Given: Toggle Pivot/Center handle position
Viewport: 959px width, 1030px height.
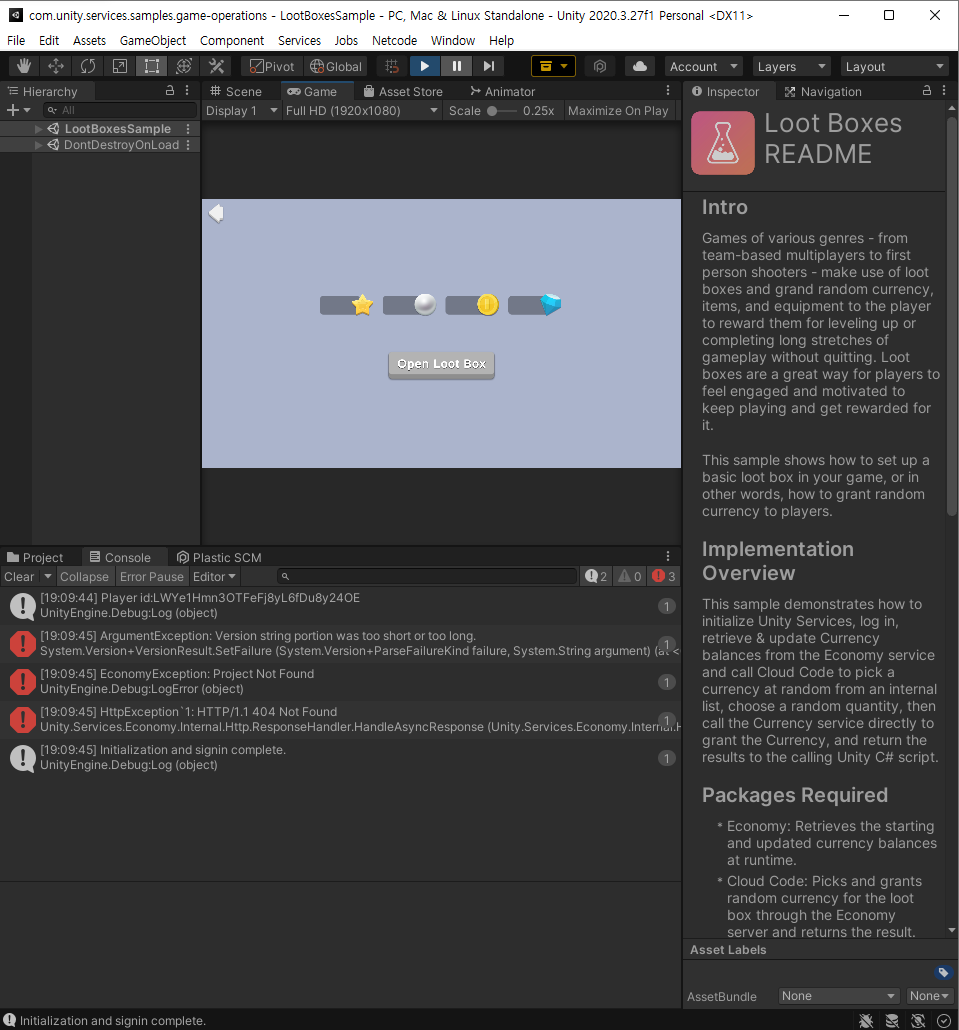Looking at the screenshot, I should tap(272, 66).
